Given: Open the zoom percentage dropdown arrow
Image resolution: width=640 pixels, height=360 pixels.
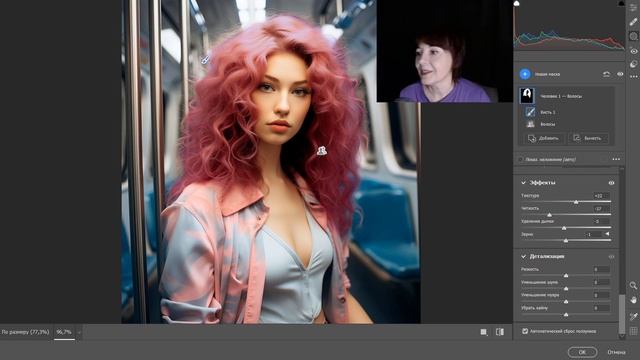Looking at the screenshot, I should pyautogui.click(x=79, y=332).
